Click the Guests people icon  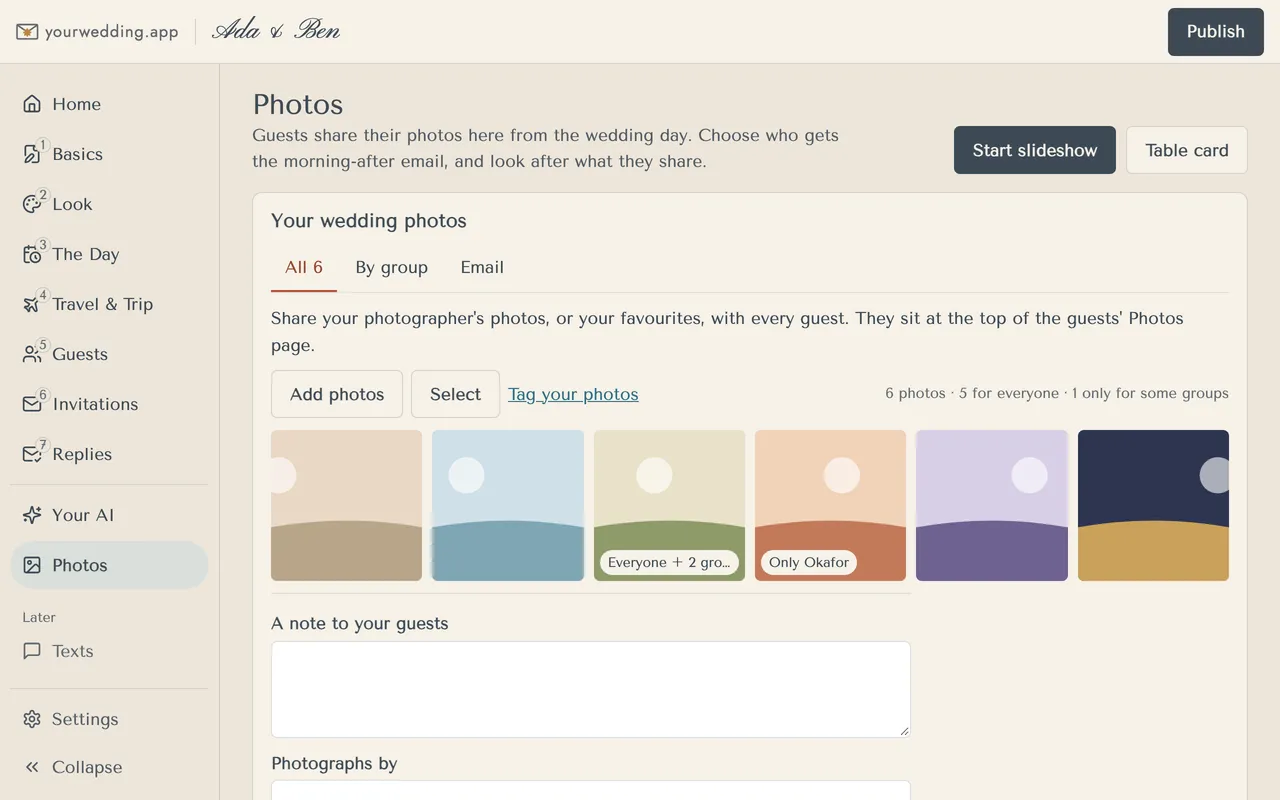[32, 354]
